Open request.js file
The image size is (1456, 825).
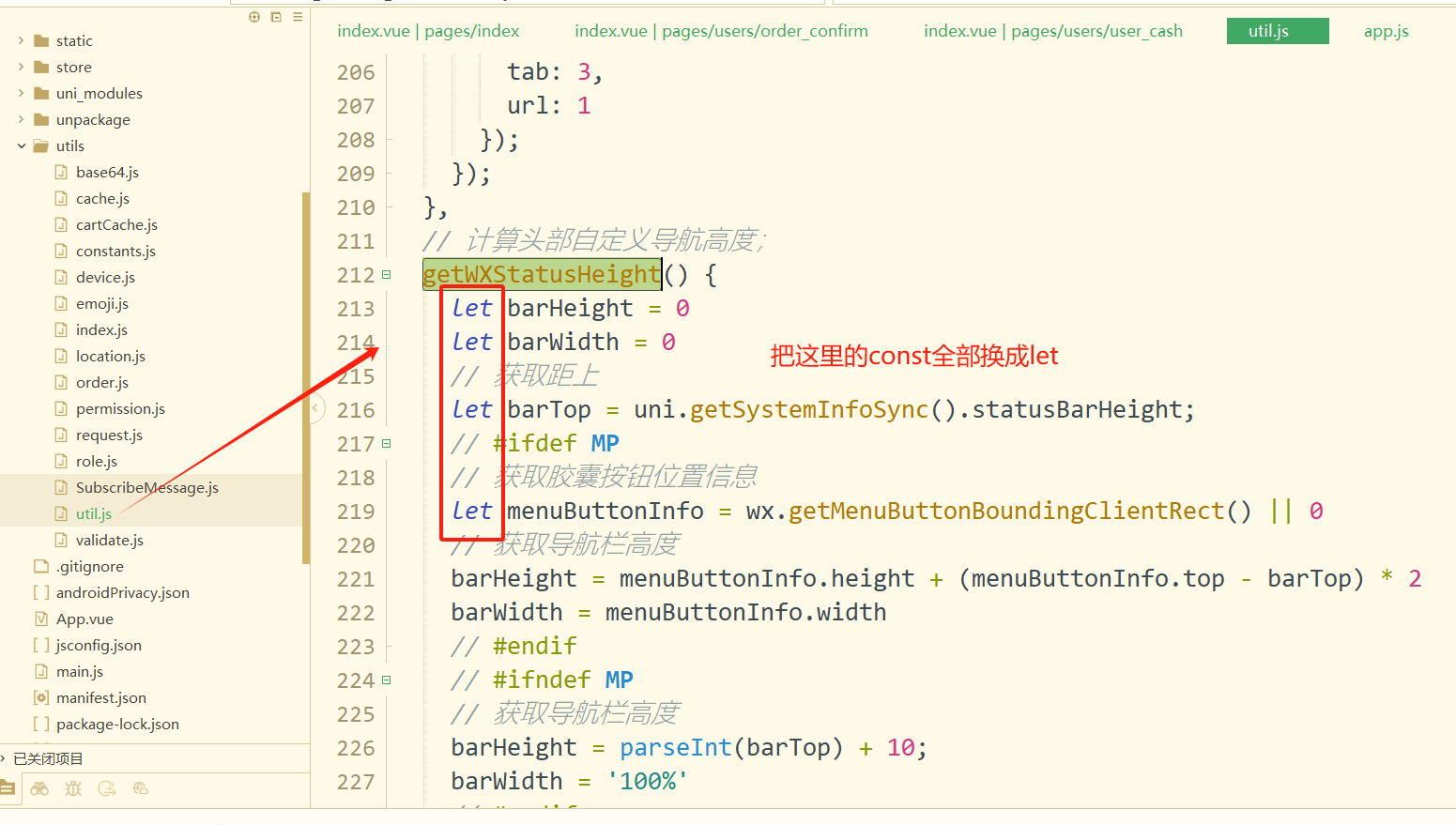(x=109, y=435)
